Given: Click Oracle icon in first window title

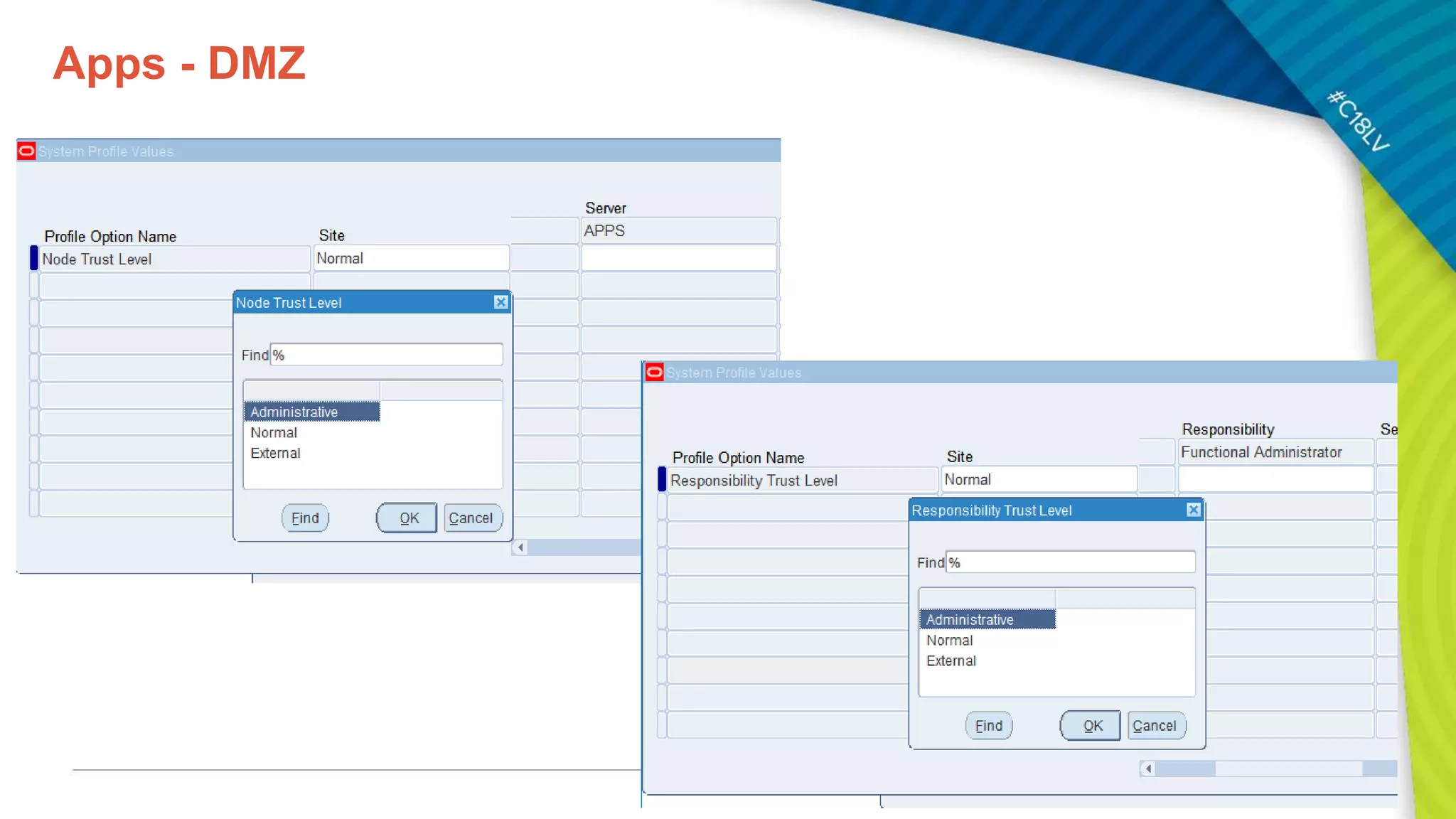Looking at the screenshot, I should (26, 151).
